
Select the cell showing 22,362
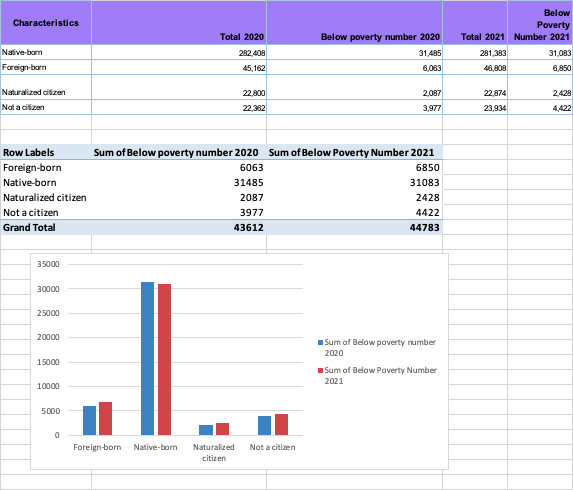(x=179, y=107)
